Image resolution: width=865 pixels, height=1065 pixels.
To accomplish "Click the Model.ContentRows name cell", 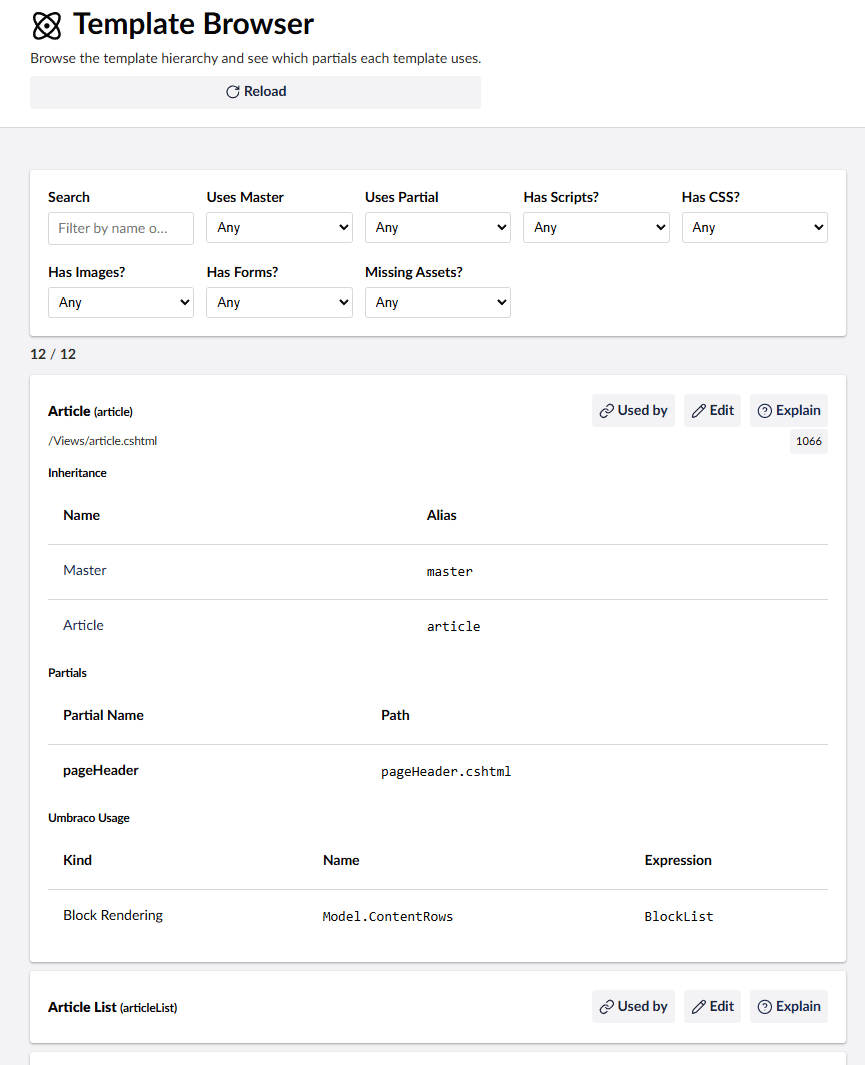I will (387, 917).
